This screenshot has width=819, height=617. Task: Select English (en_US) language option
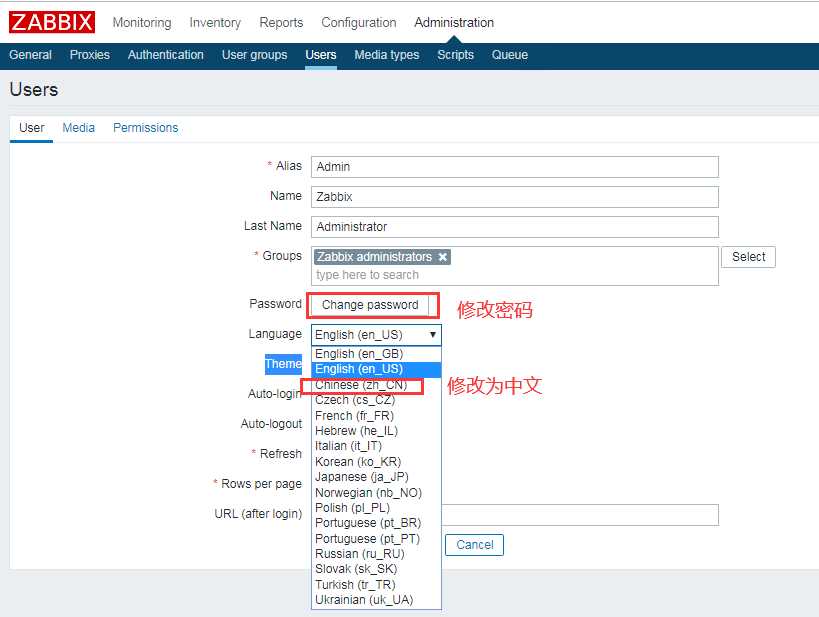click(x=376, y=369)
